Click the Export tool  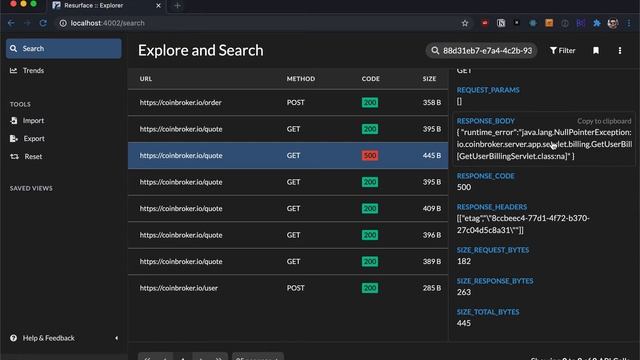click(x=27, y=139)
